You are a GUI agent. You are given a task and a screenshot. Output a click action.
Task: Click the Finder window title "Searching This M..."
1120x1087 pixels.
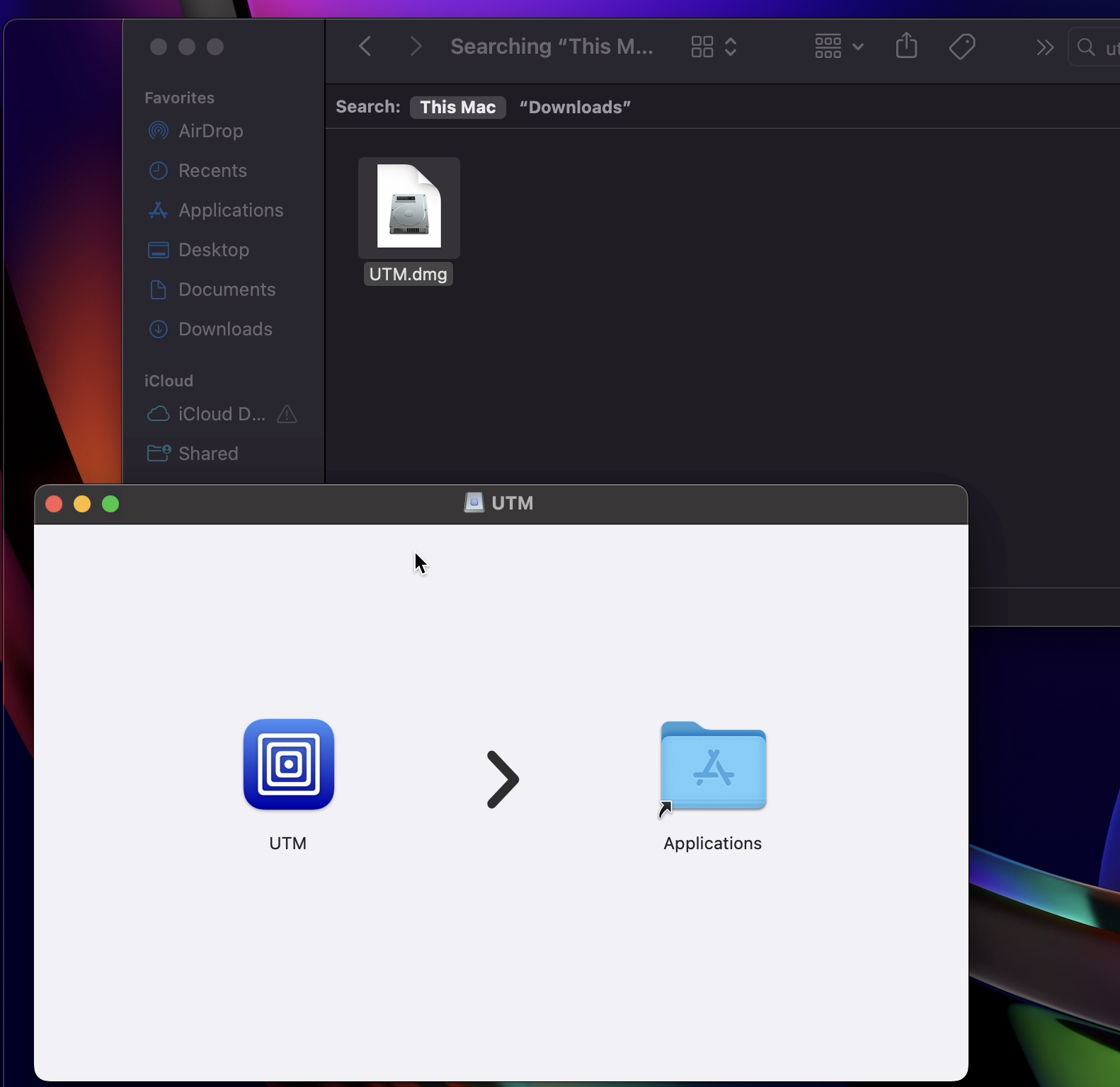pyautogui.click(x=552, y=47)
